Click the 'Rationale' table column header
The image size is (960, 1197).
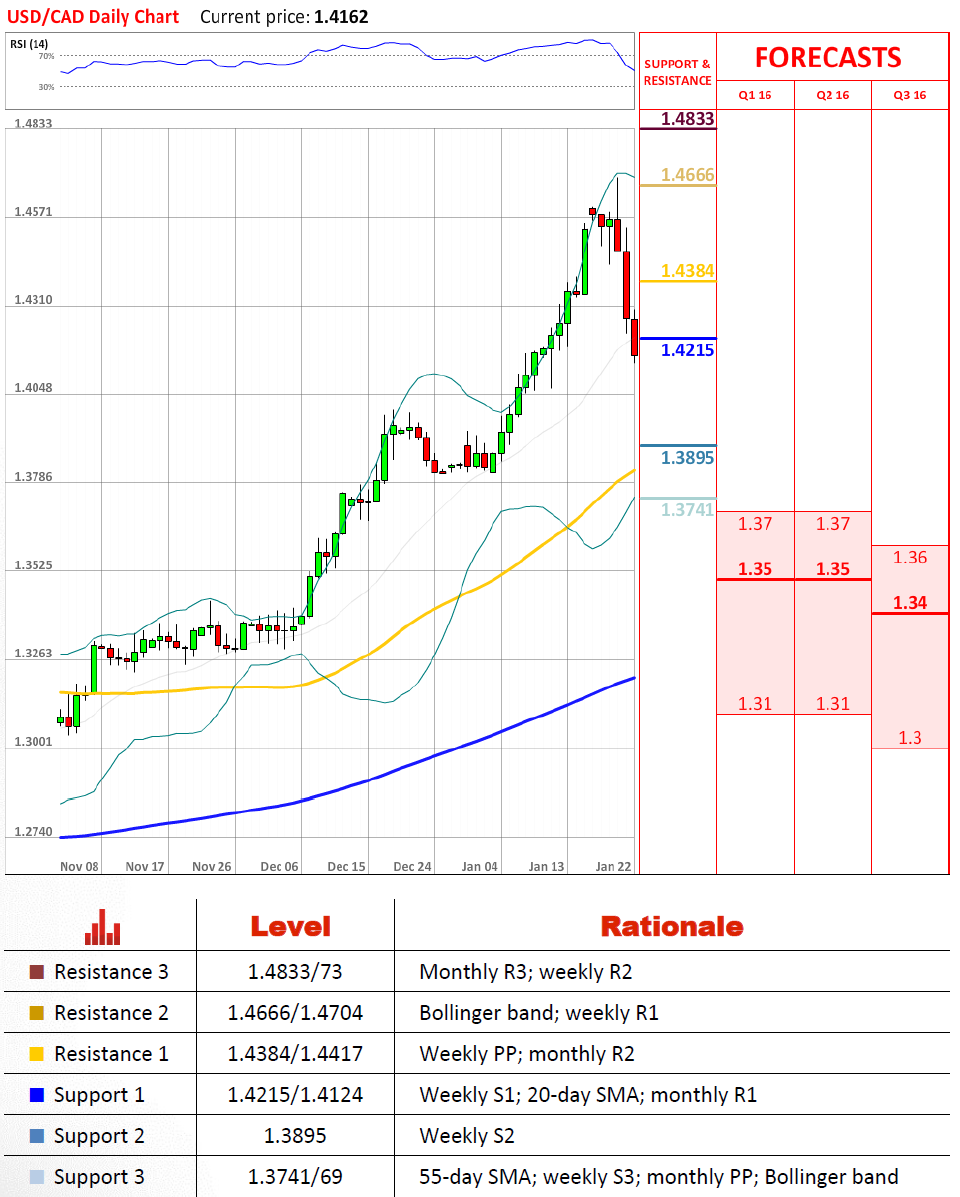672,927
